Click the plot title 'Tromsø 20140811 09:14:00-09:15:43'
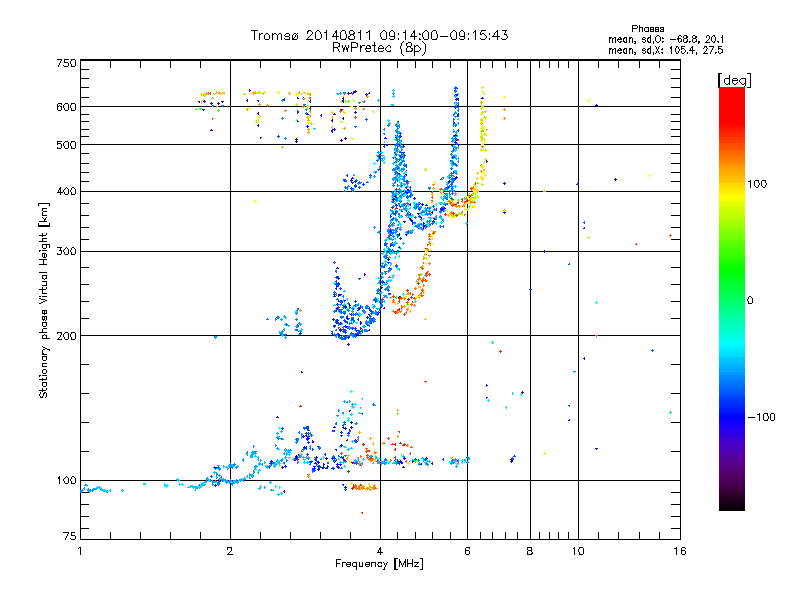 [x=379, y=35]
